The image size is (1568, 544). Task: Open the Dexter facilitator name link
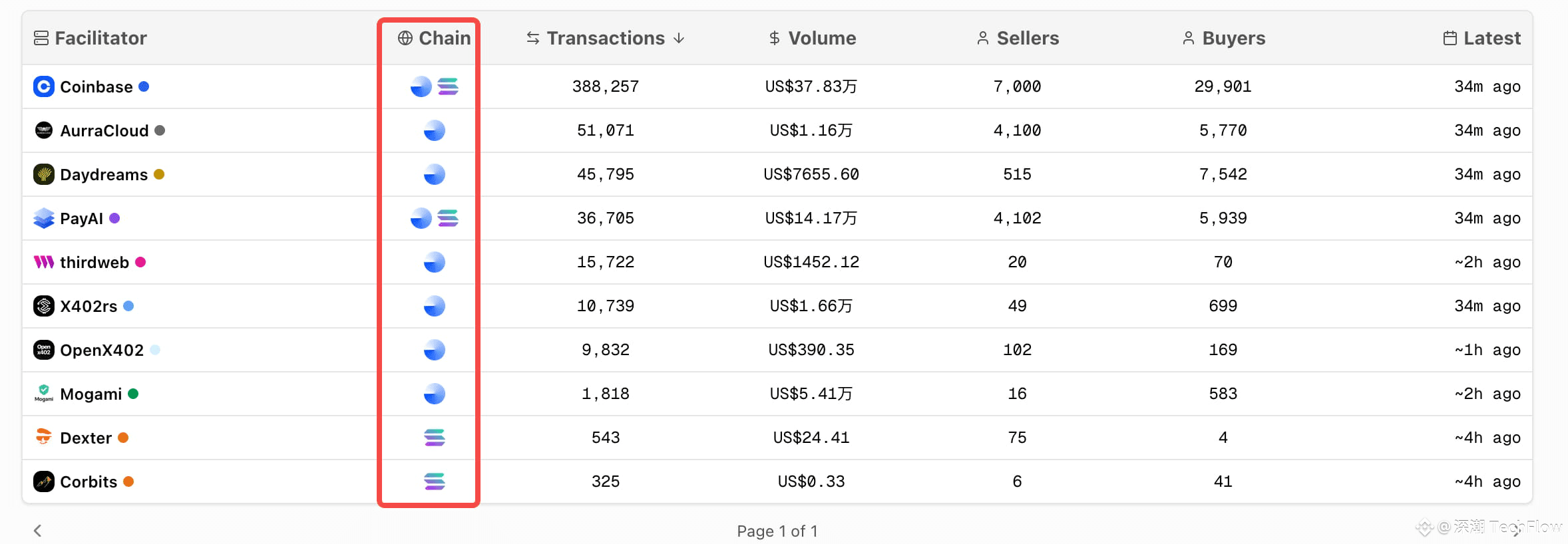pos(86,438)
